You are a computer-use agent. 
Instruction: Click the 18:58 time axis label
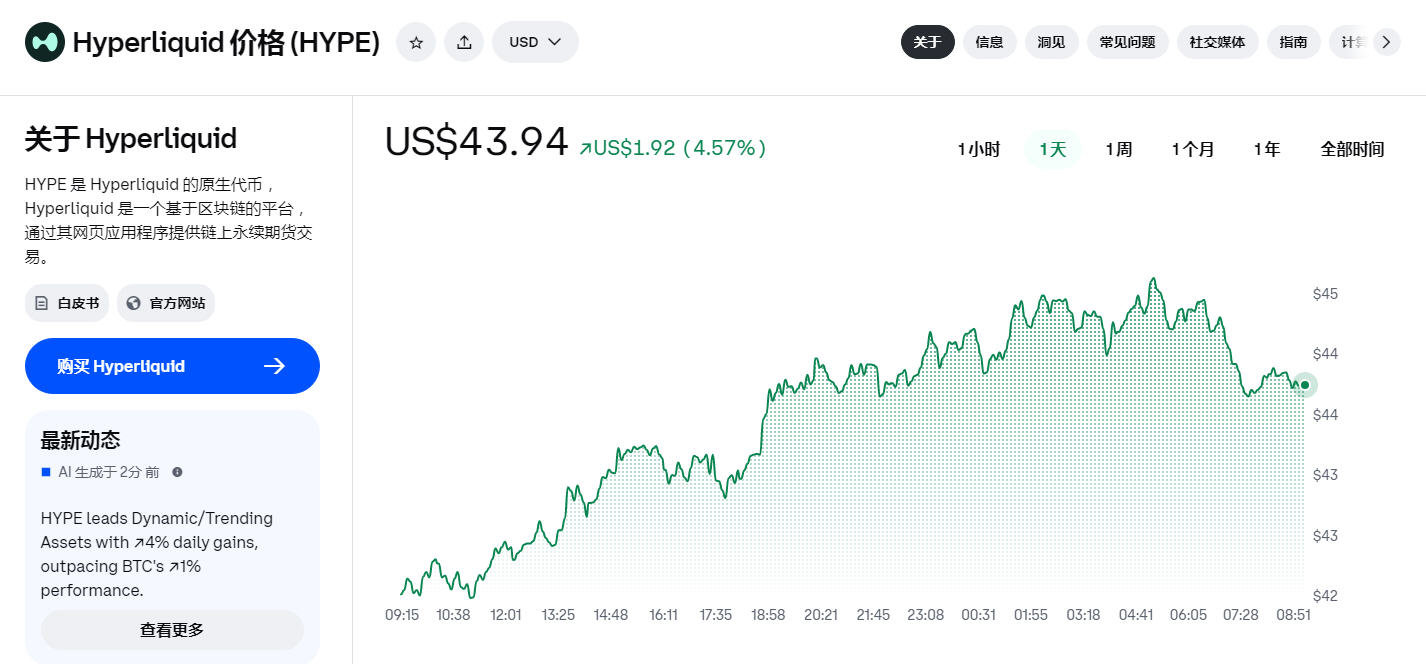pyautogui.click(x=768, y=615)
